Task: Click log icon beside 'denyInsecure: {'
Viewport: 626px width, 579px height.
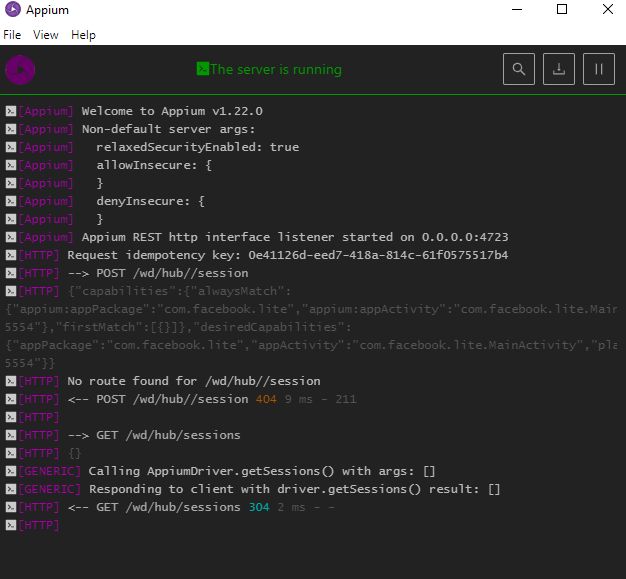Action: point(11,201)
